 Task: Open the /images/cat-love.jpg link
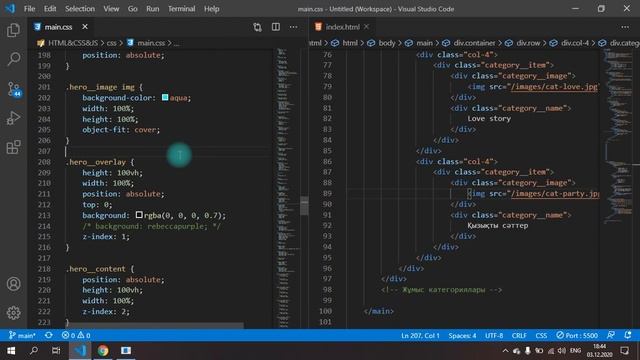(554, 87)
